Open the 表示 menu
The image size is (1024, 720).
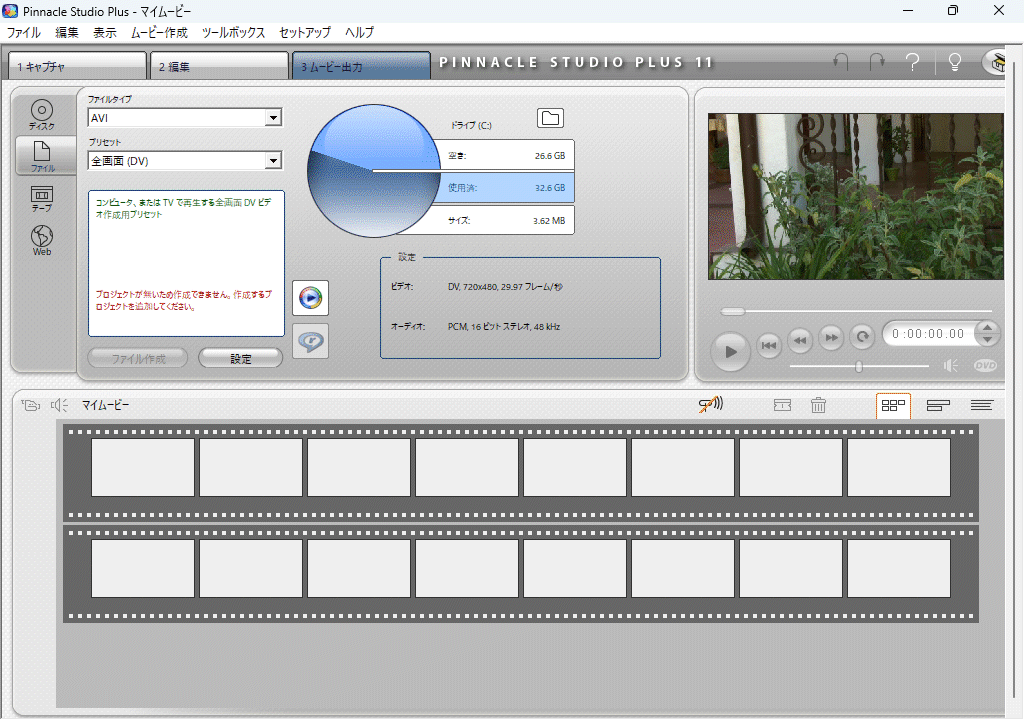click(x=104, y=33)
